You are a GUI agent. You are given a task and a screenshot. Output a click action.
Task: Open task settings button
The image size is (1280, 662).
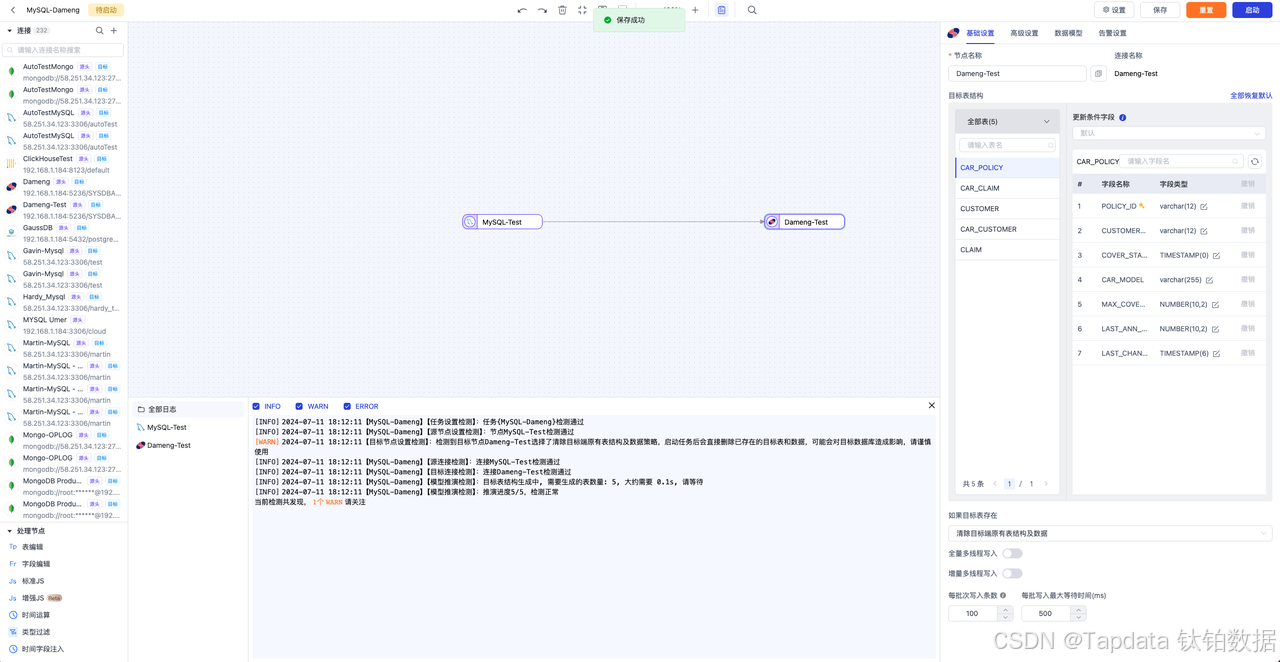click(1114, 10)
